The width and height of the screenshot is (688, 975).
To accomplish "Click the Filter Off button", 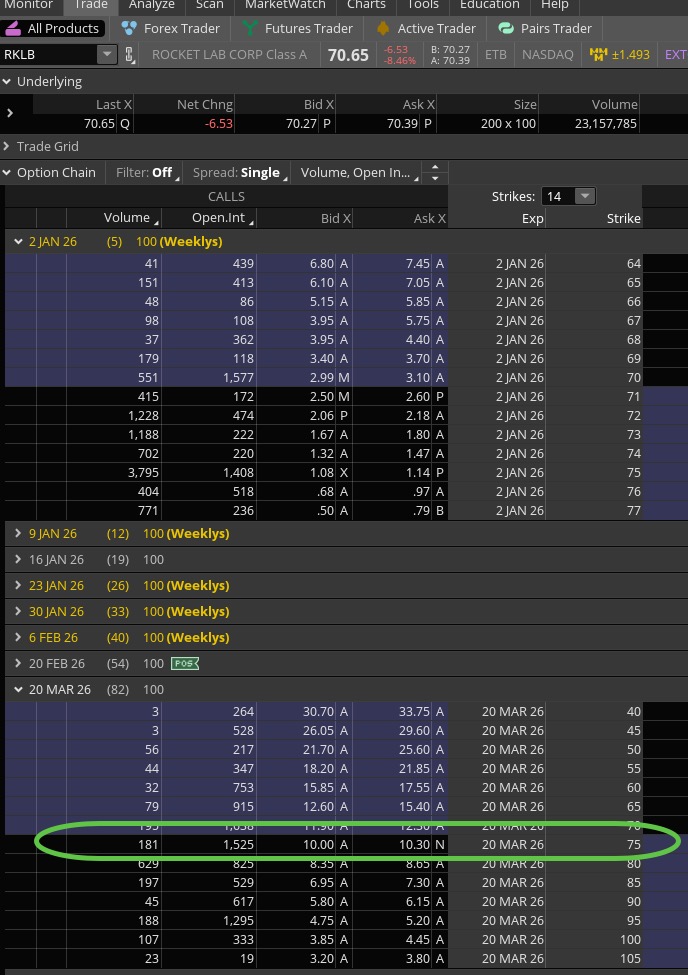I will pos(146,173).
